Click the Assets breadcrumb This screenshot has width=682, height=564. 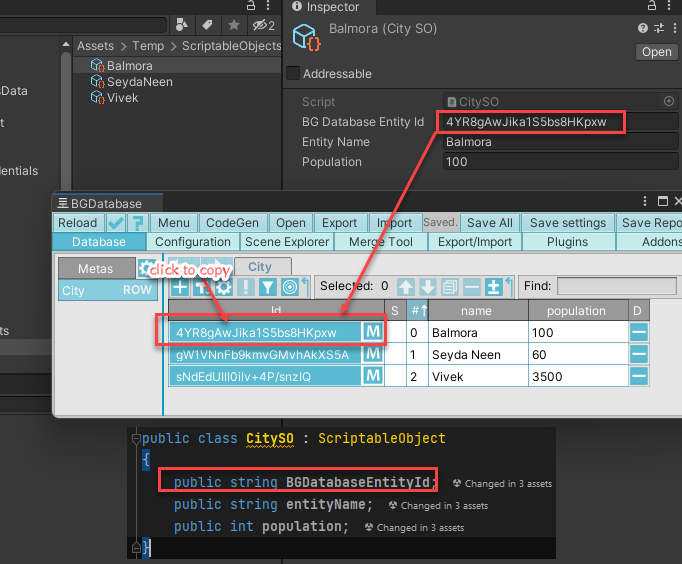[x=95, y=46]
